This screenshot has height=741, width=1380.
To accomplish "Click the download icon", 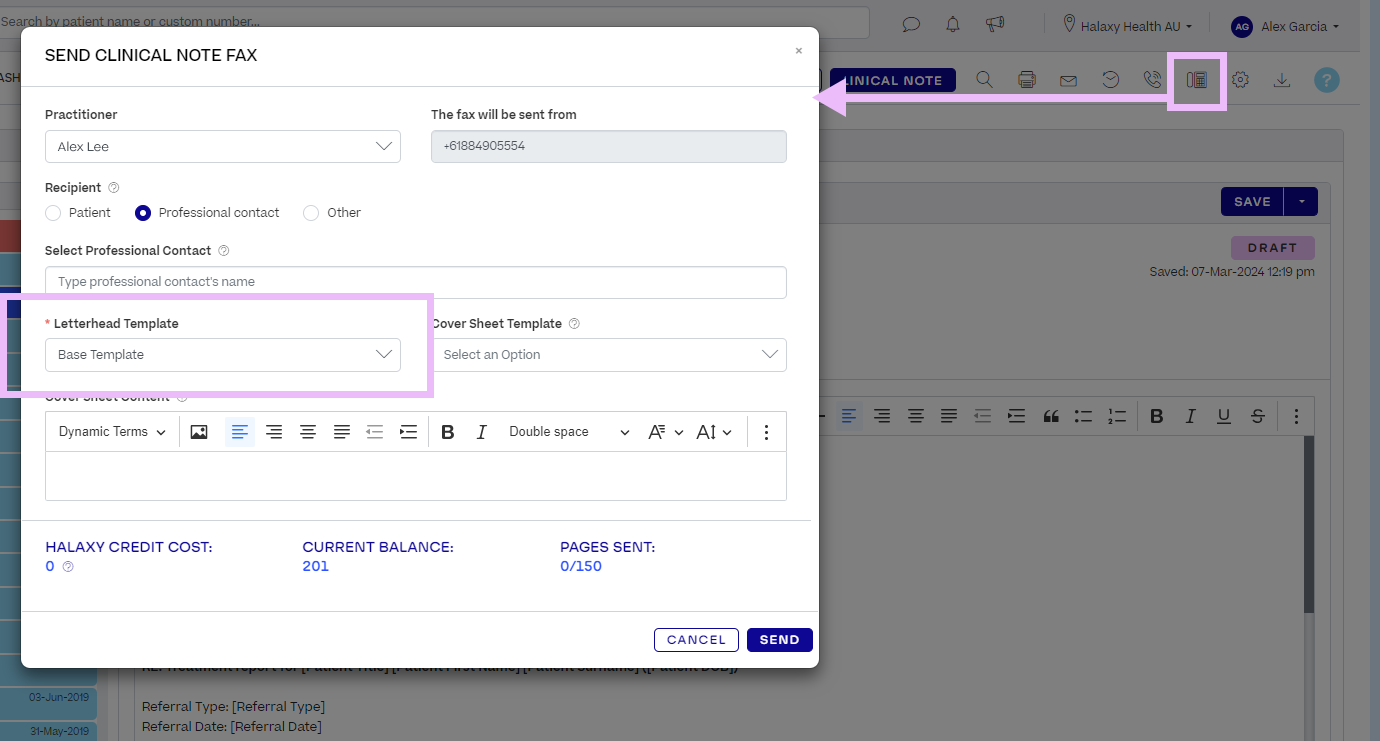I will click(1282, 80).
